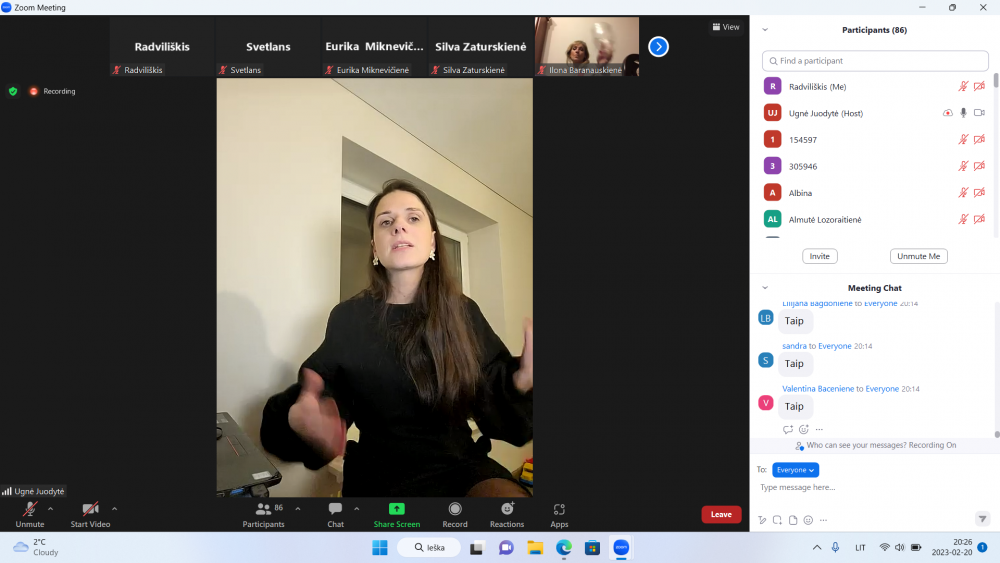The image size is (1000, 563).
Task: Toggle the Chat panel button
Action: (x=335, y=514)
